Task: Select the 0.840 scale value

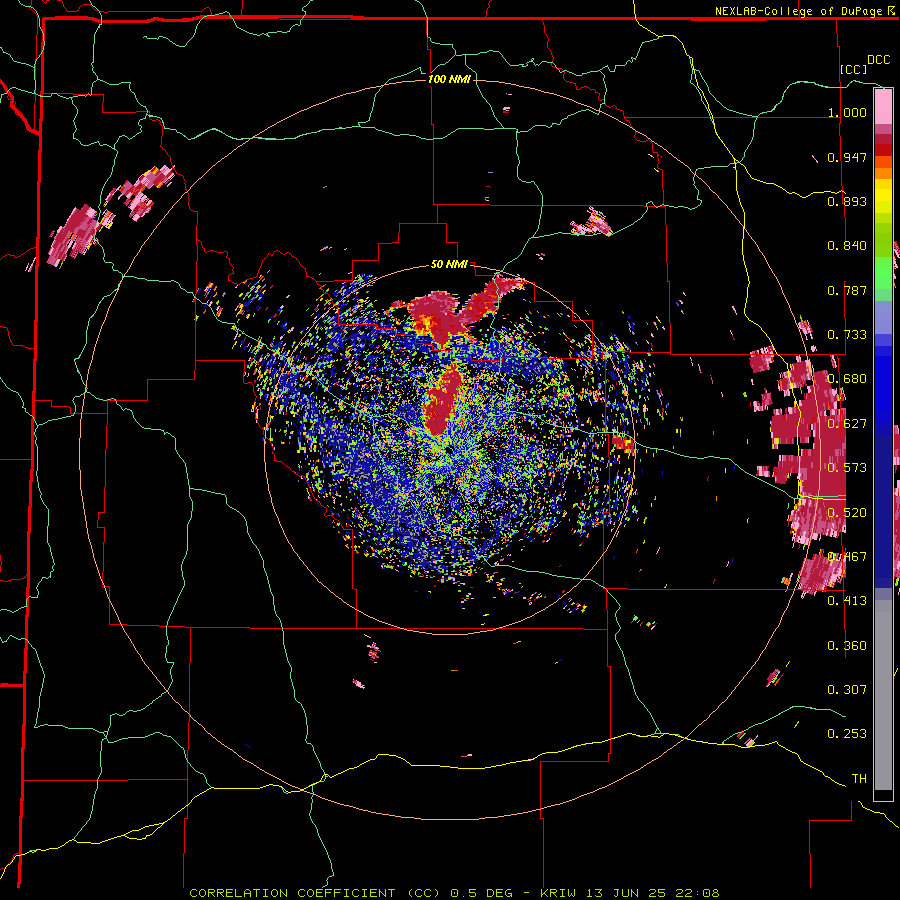Action: (847, 246)
